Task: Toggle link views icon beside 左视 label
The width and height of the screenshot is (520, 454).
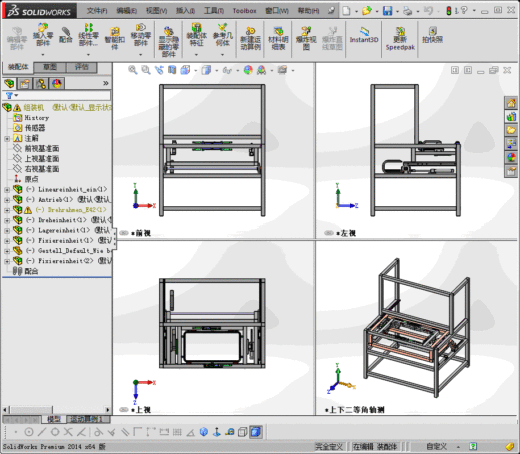Action: [329, 233]
